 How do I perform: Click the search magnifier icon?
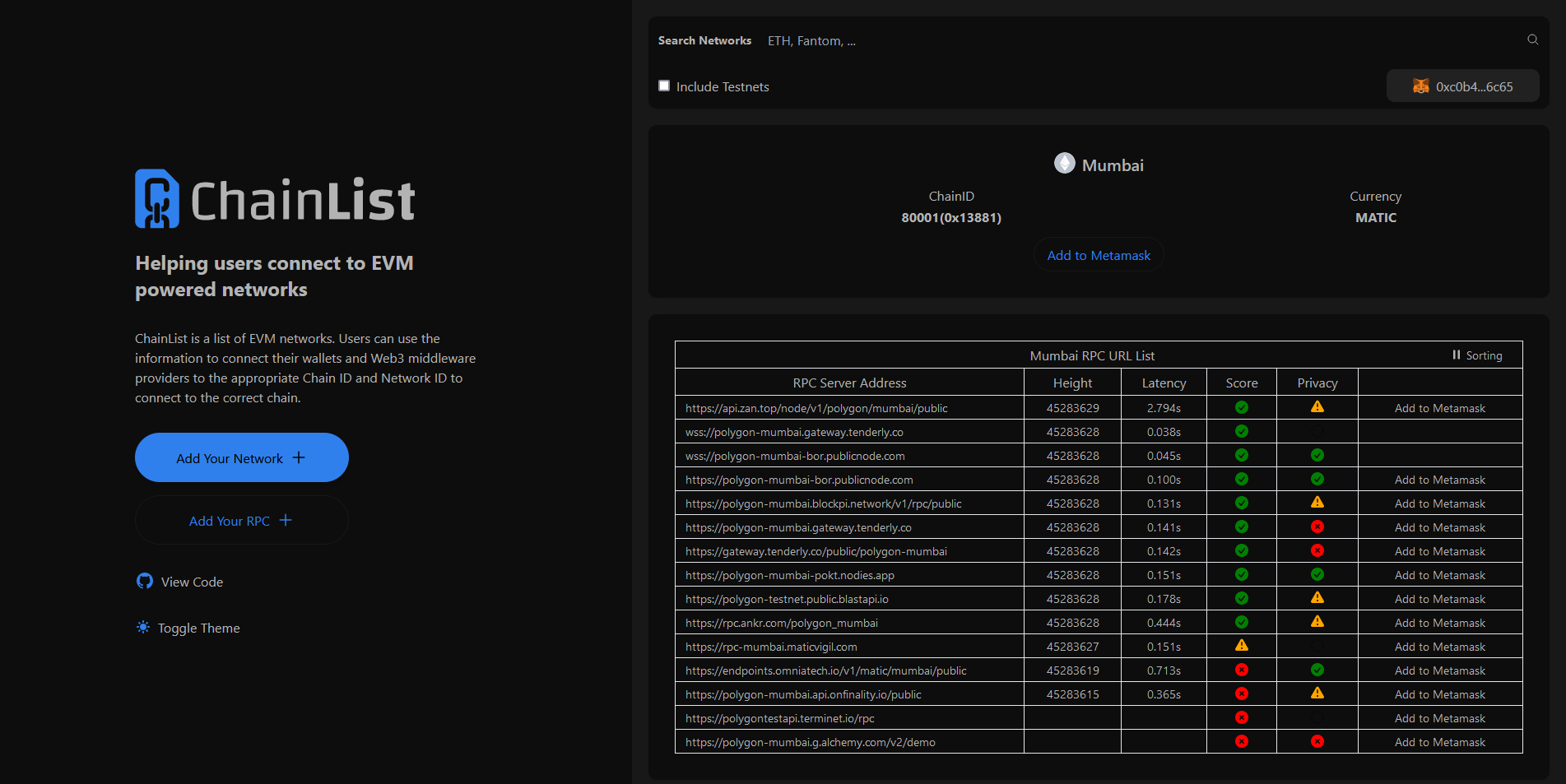pyautogui.click(x=1532, y=39)
